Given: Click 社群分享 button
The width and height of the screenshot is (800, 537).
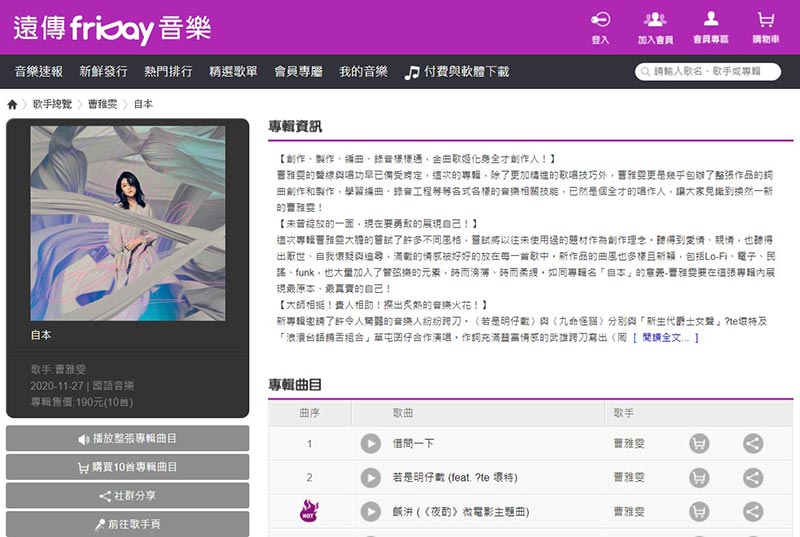Looking at the screenshot, I should coord(128,496).
